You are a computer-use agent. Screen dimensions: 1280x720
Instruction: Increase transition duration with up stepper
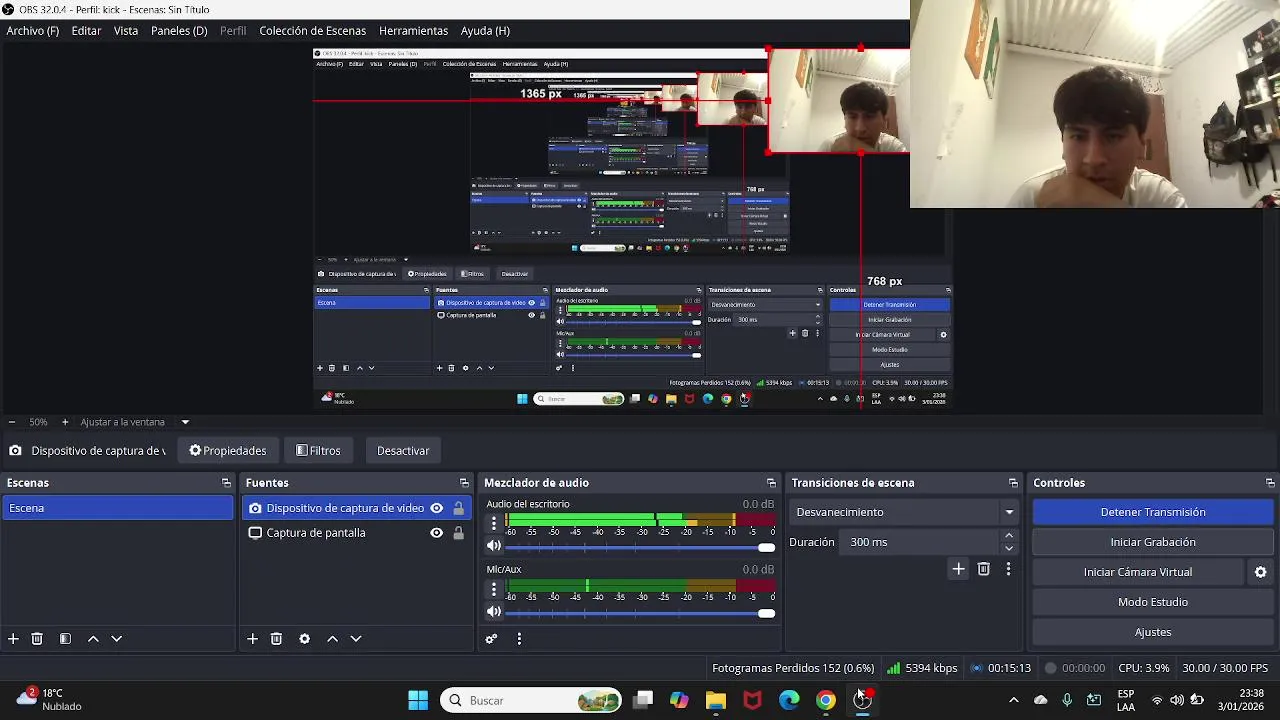1009,536
